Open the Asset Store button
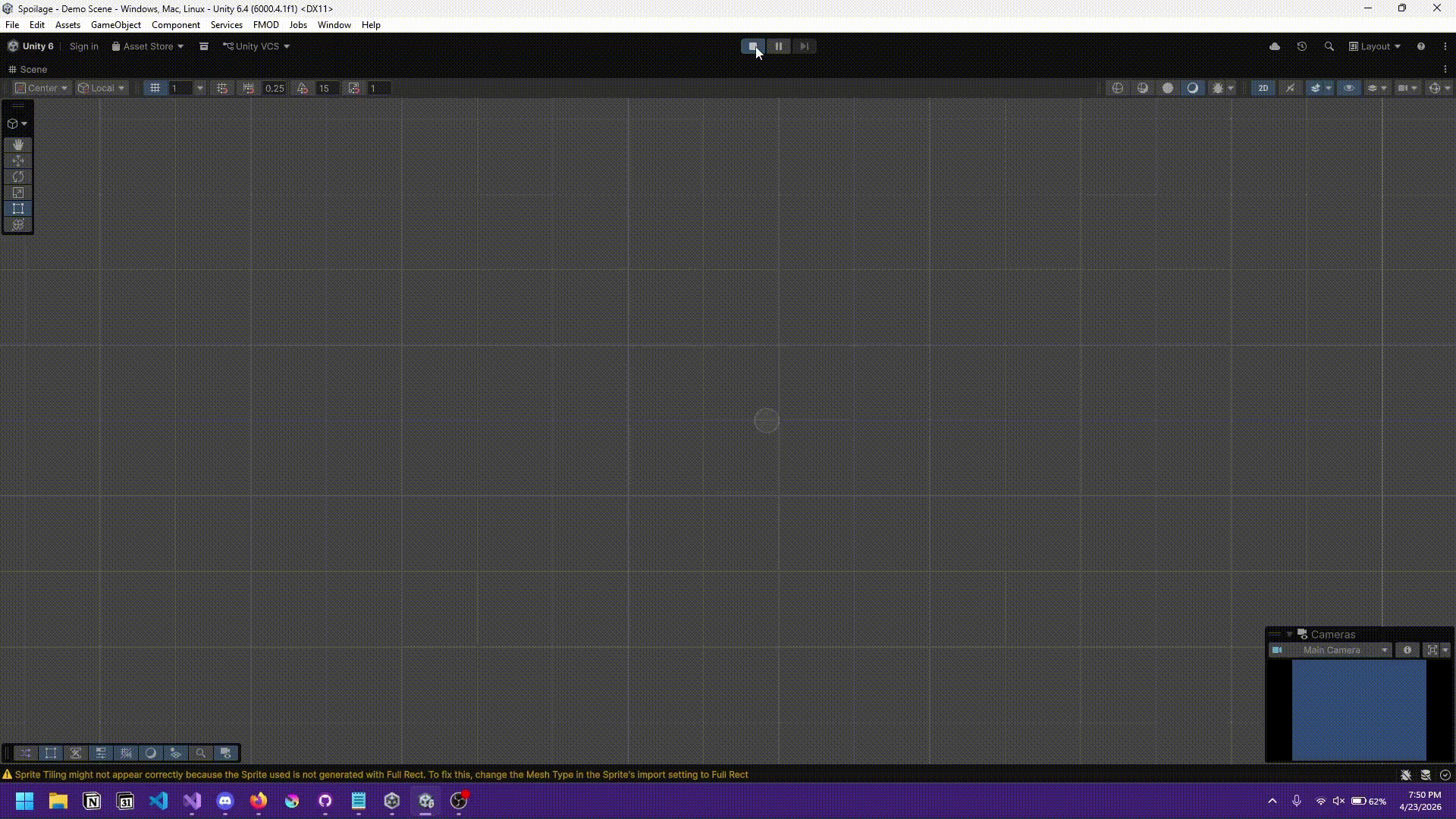The width and height of the screenshot is (1456, 819). (x=148, y=46)
